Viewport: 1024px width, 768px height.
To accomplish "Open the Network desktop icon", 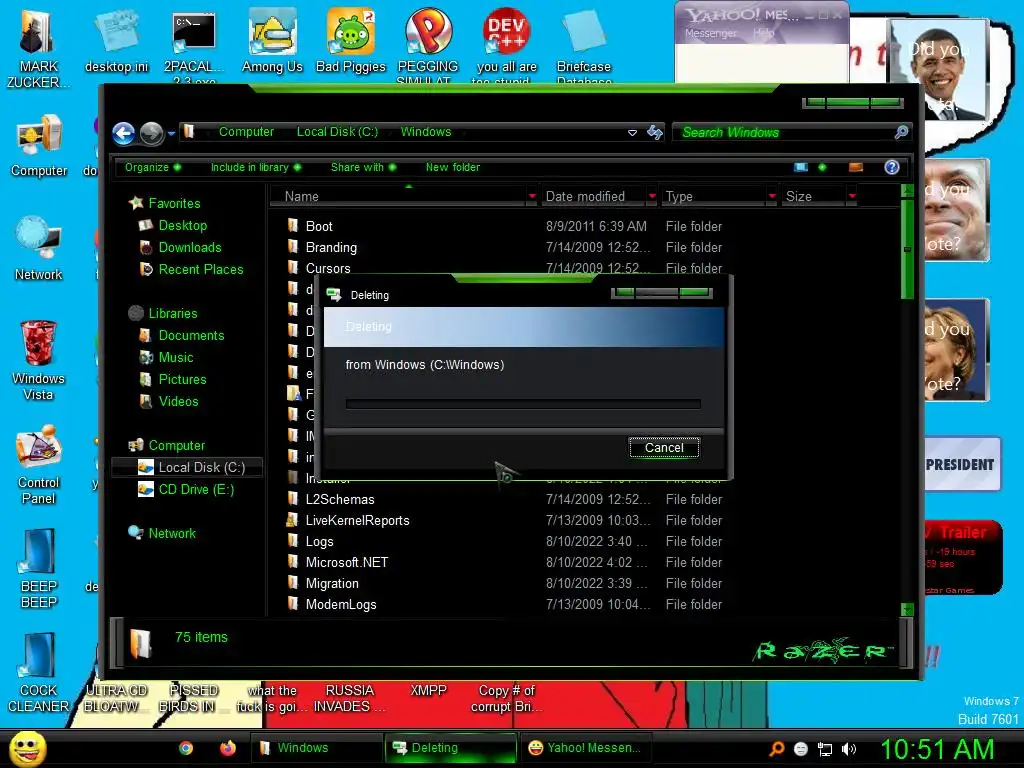I will coord(39,249).
